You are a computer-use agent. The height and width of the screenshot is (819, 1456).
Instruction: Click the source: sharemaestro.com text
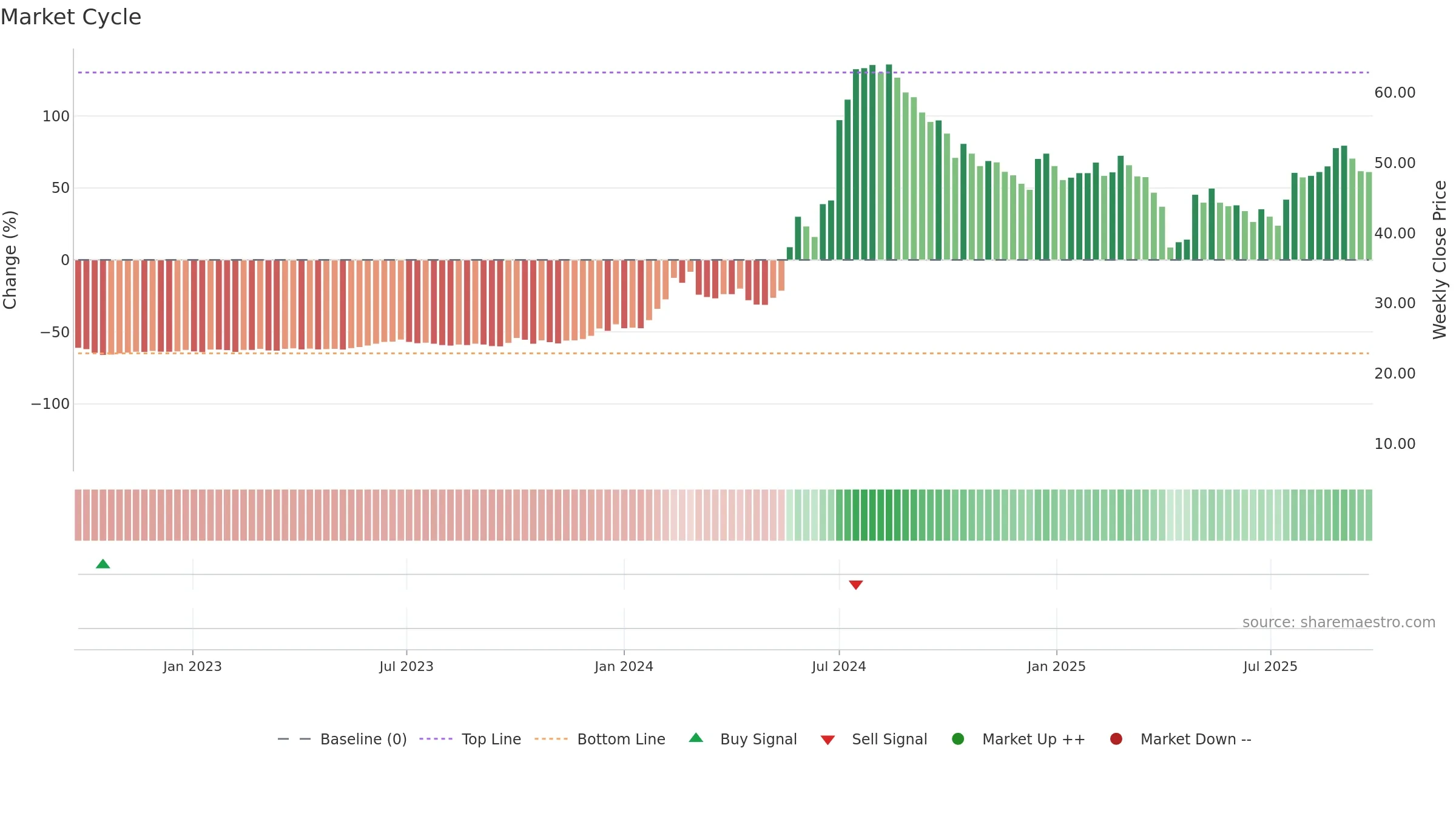[1339, 622]
